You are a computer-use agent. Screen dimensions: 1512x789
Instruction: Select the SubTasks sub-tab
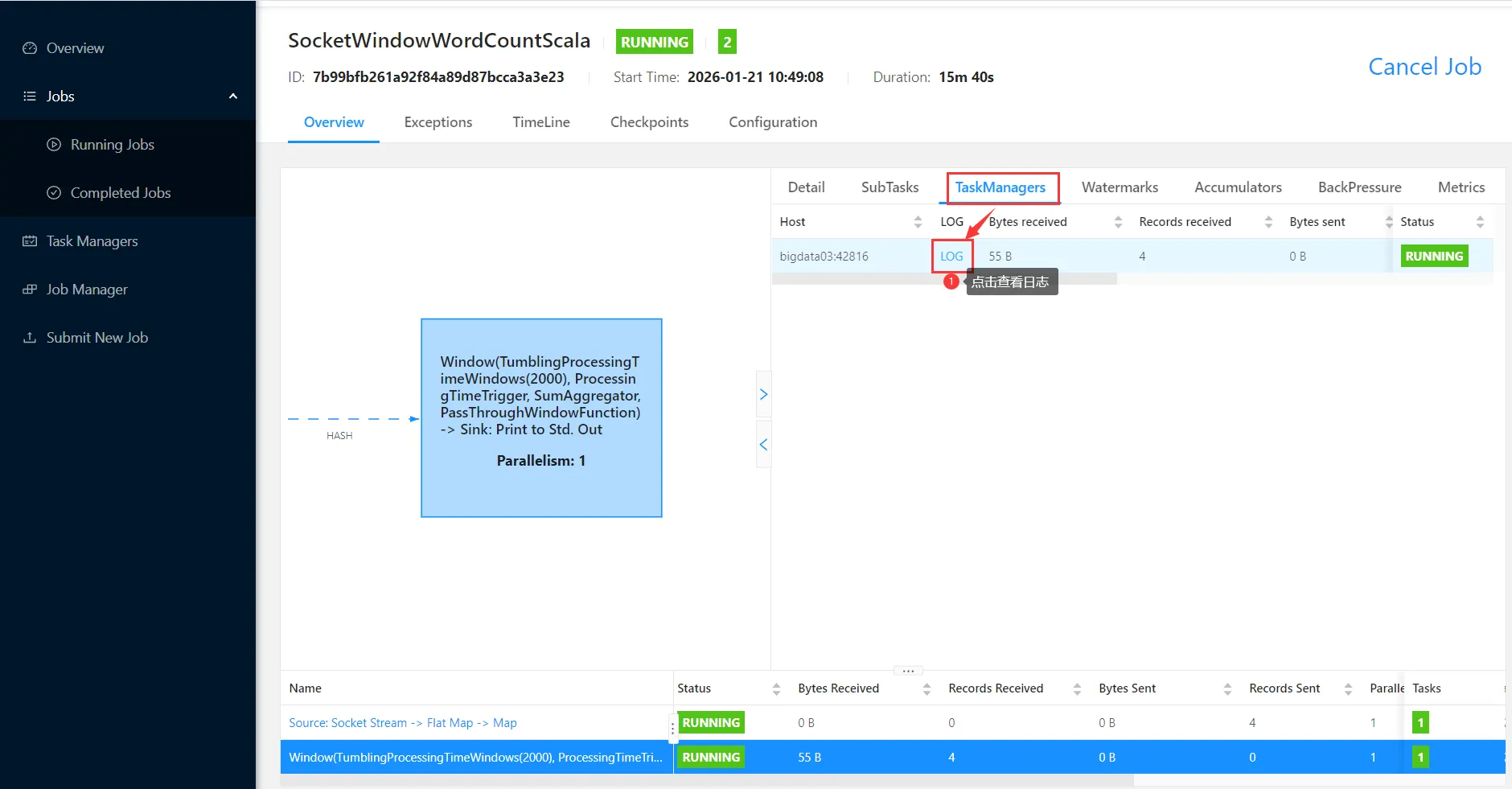[890, 187]
